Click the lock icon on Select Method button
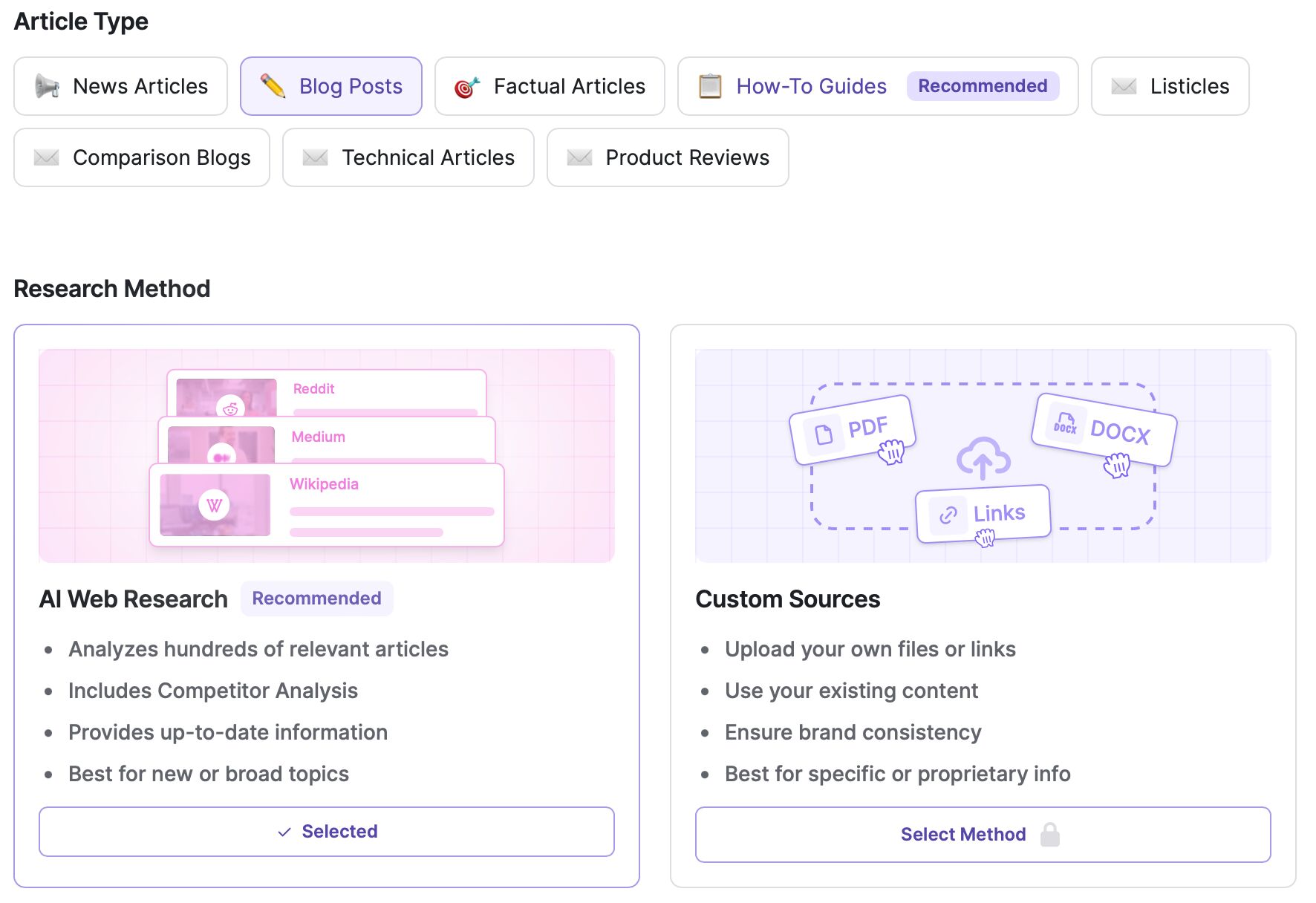This screenshot has width=1316, height=903. pyautogui.click(x=1052, y=834)
